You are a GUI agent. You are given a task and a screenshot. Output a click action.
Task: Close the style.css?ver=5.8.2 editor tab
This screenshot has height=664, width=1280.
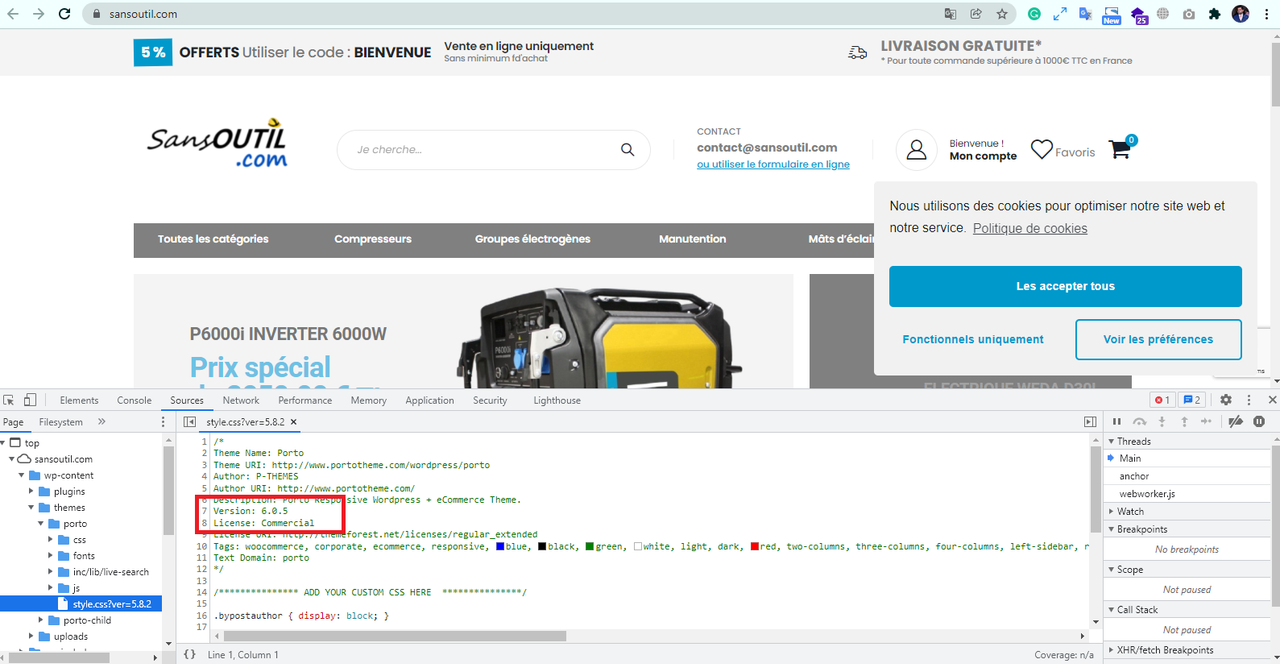(x=294, y=423)
